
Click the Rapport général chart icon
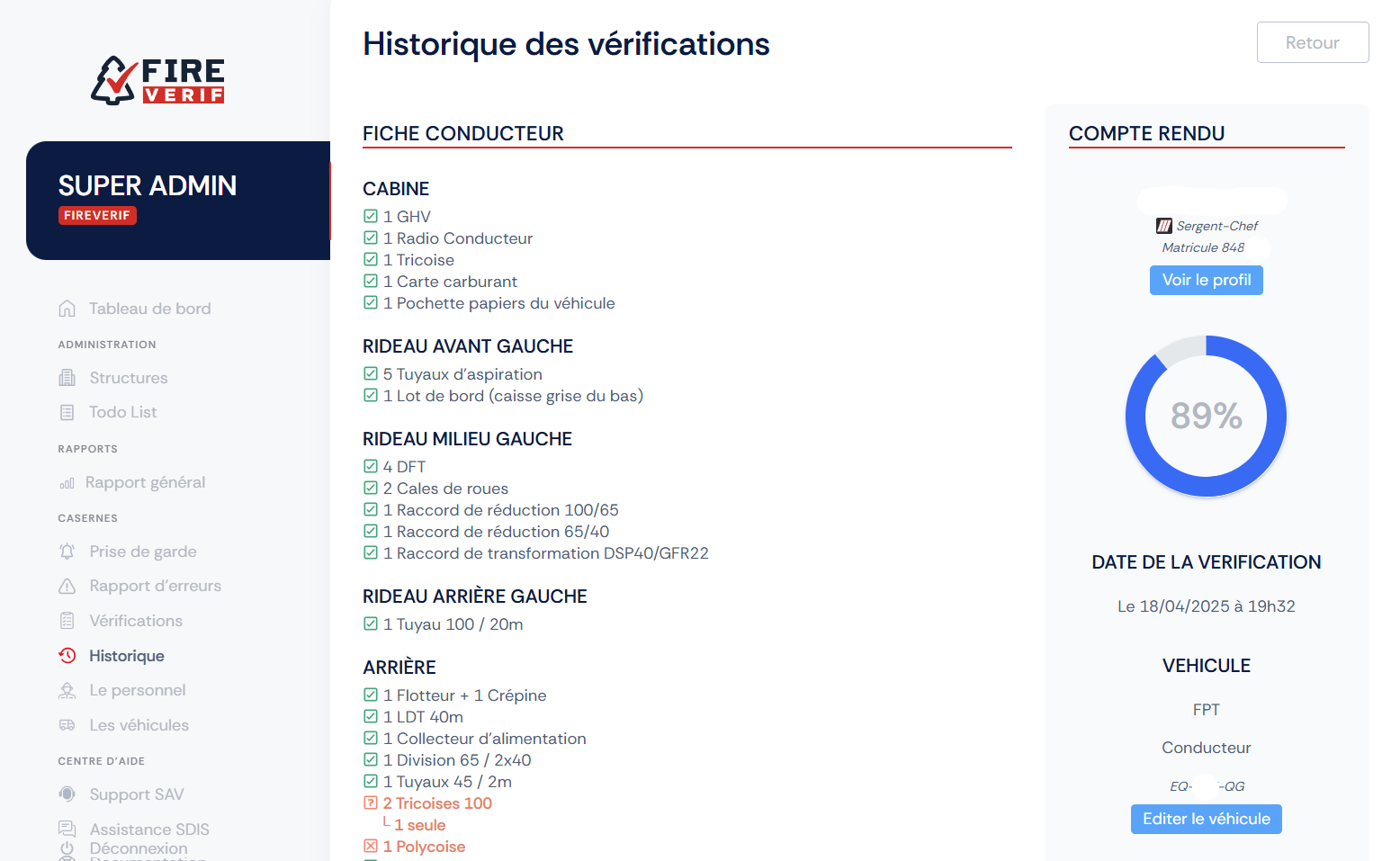(x=67, y=483)
